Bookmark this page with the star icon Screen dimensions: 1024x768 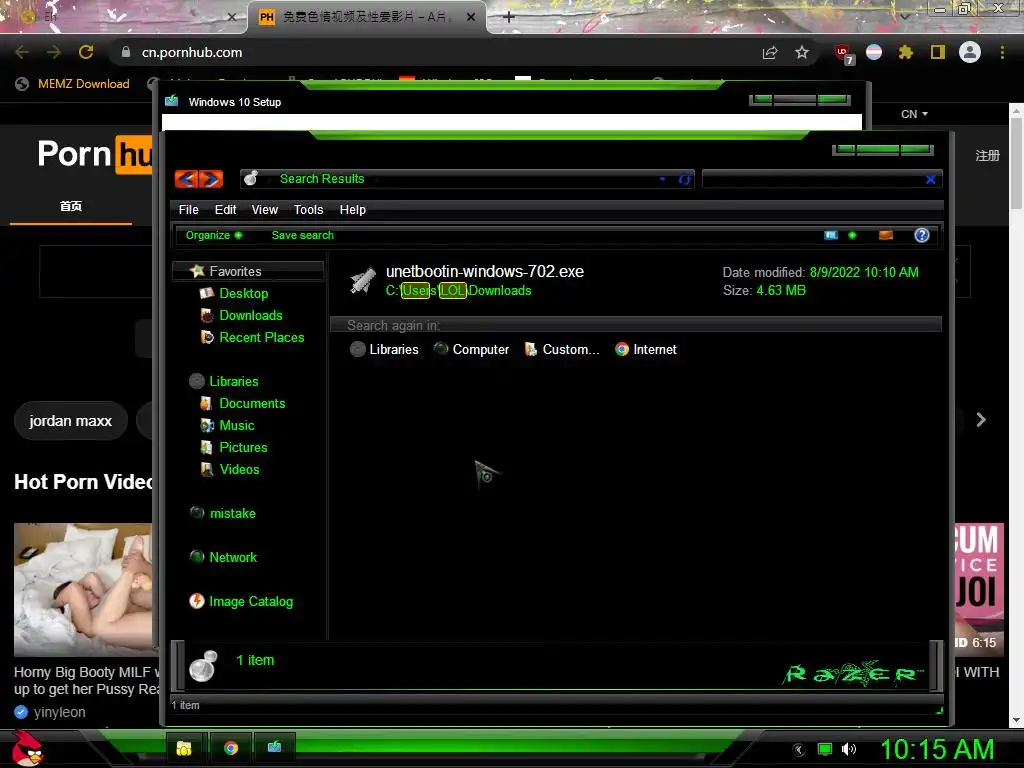tap(802, 52)
